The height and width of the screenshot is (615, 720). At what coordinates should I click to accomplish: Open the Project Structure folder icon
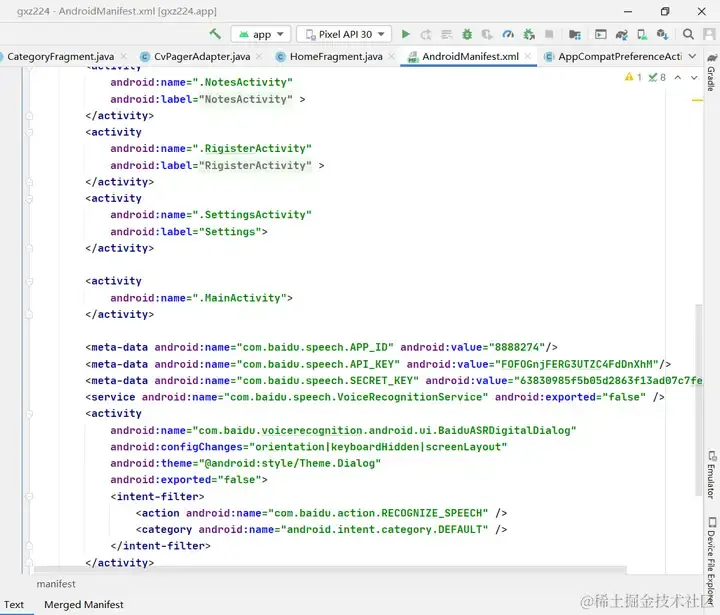click(x=574, y=34)
